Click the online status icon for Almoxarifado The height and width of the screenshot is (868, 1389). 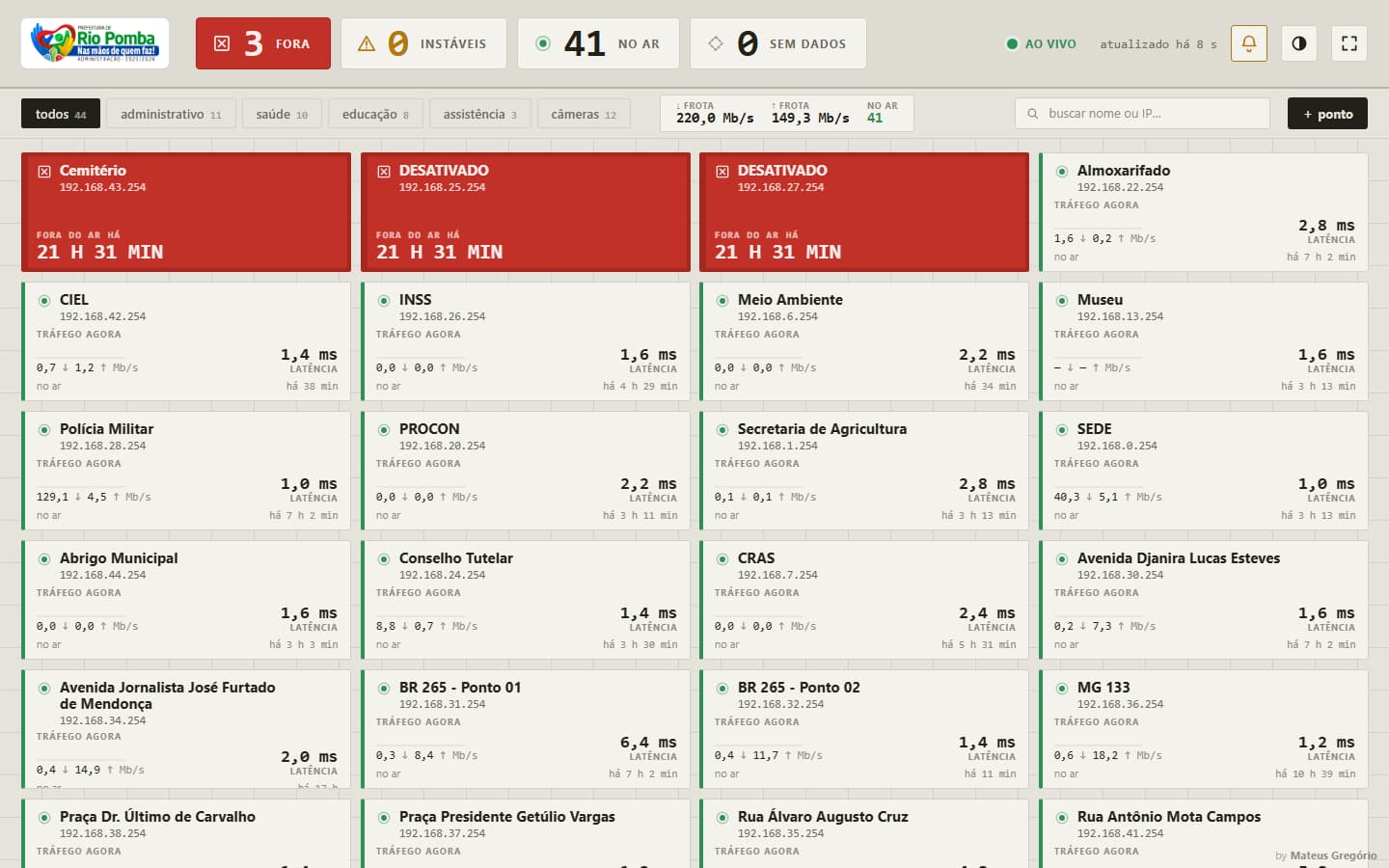(1062, 172)
